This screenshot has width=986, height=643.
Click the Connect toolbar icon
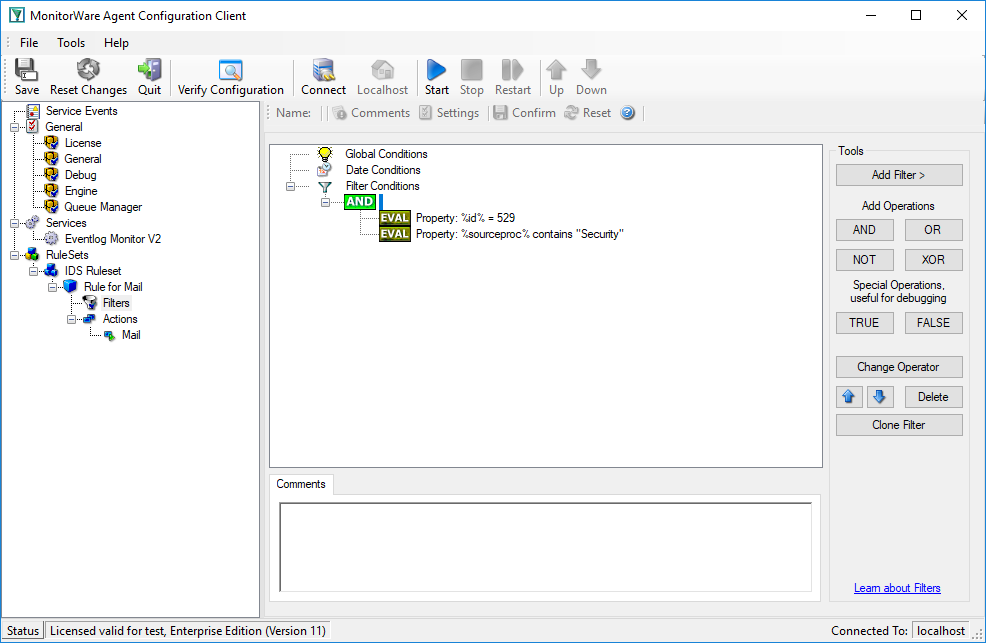click(x=323, y=70)
